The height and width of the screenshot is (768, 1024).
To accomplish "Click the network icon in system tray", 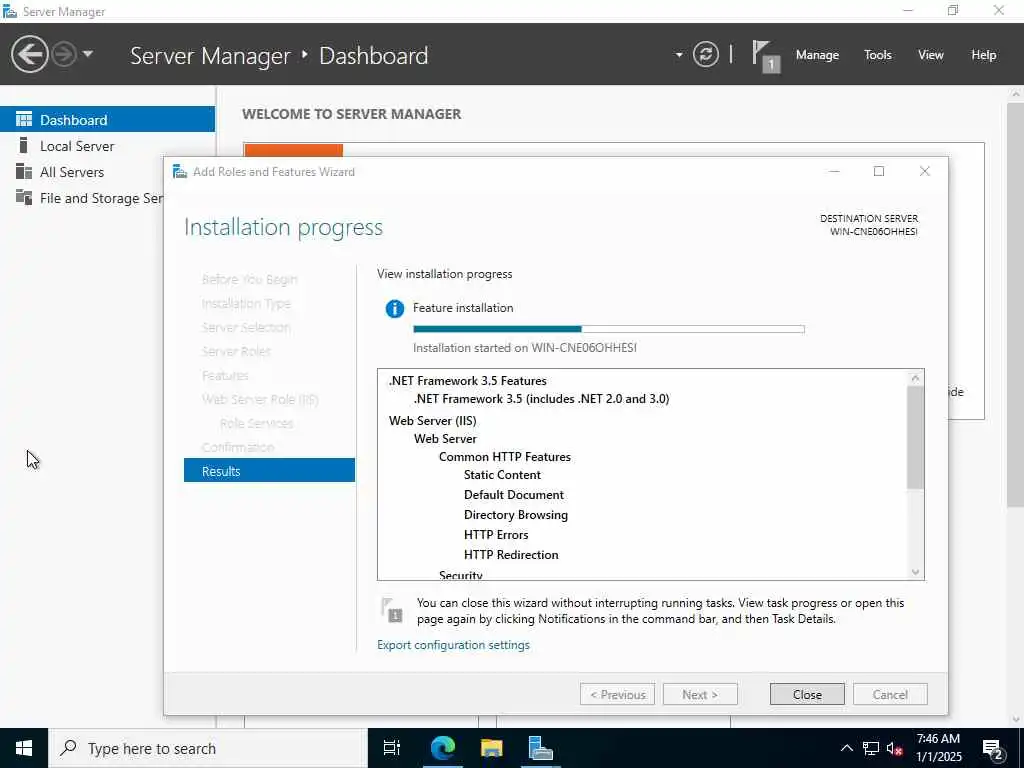I will pyautogui.click(x=871, y=748).
